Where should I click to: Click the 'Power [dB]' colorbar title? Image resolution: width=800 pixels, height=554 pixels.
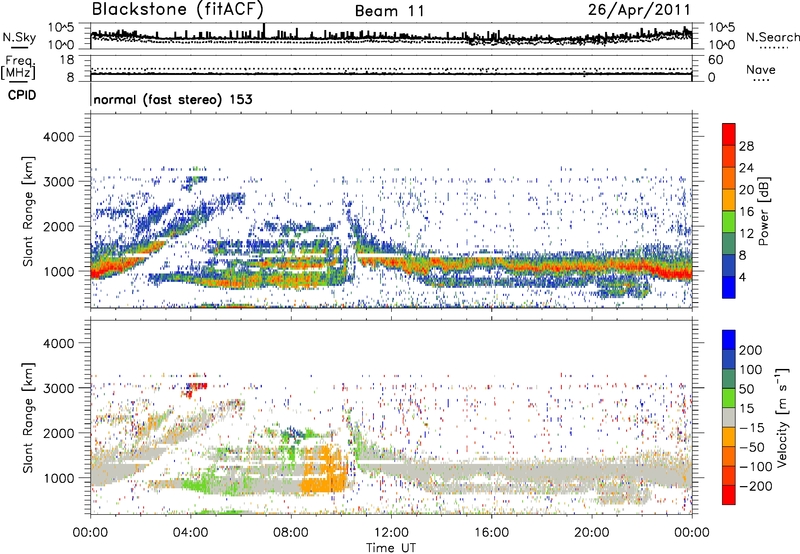tap(763, 211)
